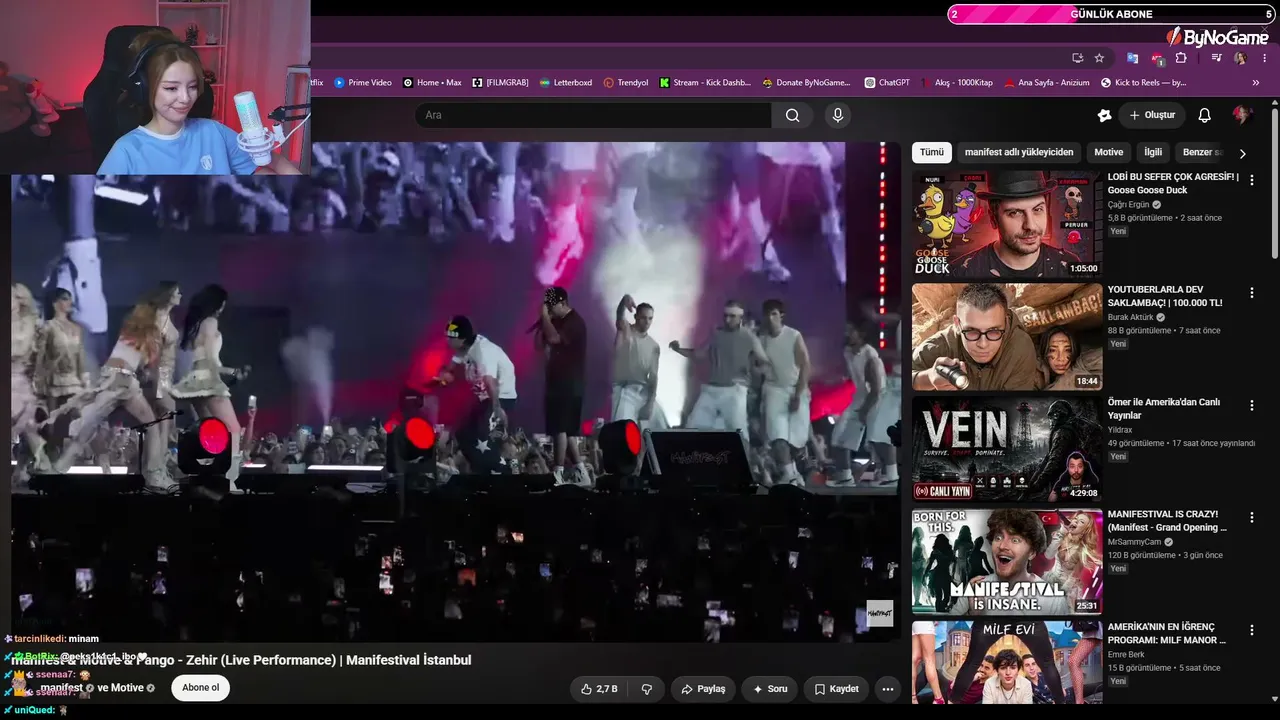Select the İlgili filter chip
The height and width of the screenshot is (720, 1280).
pos(1153,152)
